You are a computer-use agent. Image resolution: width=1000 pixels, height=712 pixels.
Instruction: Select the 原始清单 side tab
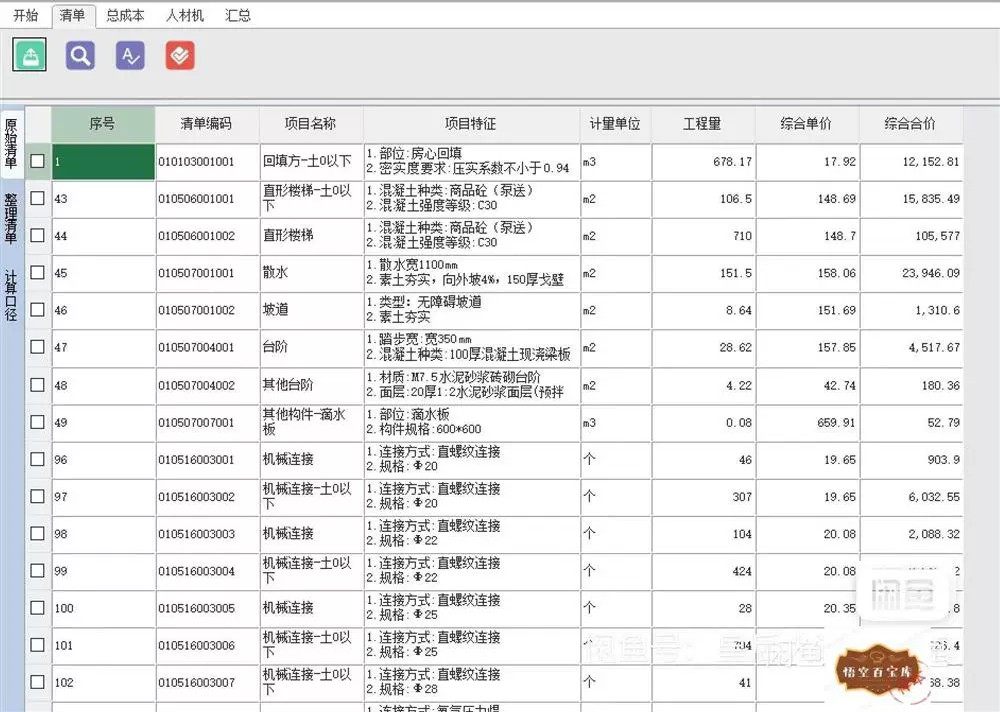[11, 143]
